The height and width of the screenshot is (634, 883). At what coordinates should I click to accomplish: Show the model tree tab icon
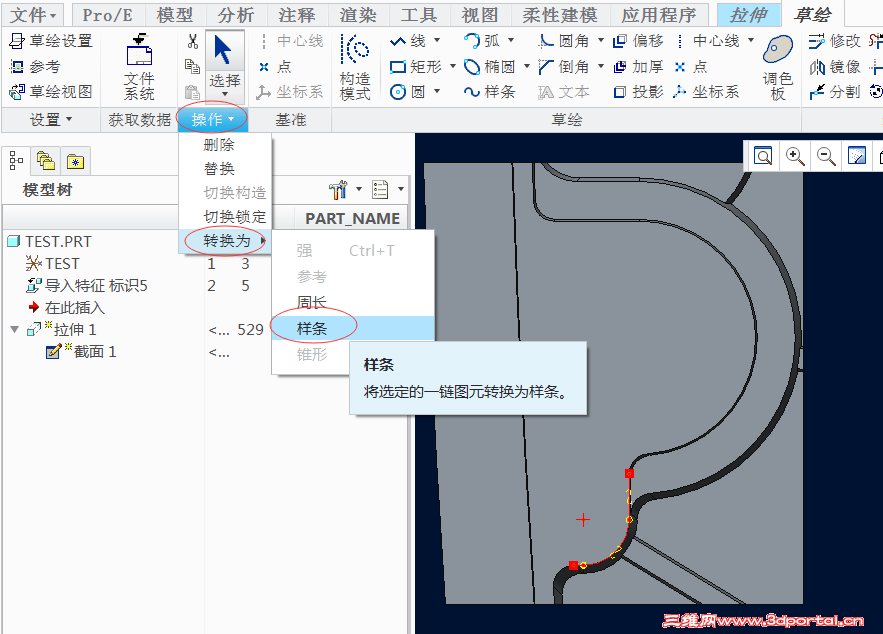tap(16, 161)
